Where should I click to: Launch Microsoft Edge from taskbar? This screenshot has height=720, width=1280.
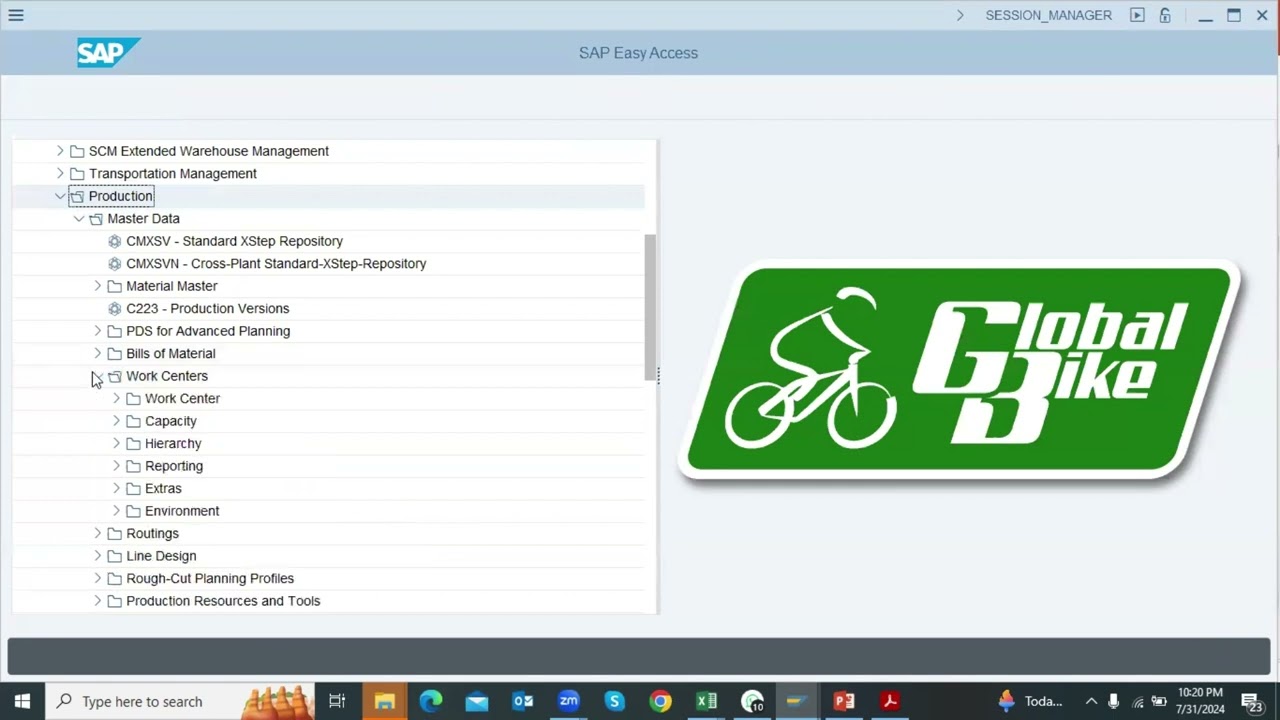431,701
